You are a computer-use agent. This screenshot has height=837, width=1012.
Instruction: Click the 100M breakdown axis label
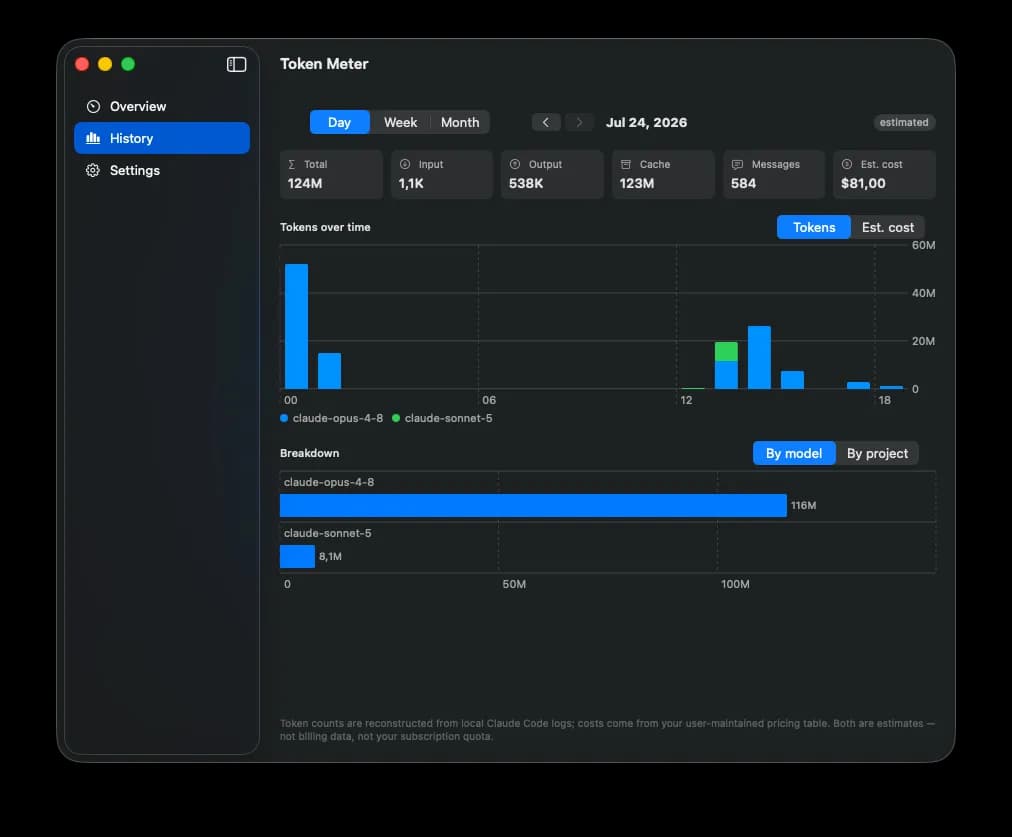pyautogui.click(x=735, y=584)
